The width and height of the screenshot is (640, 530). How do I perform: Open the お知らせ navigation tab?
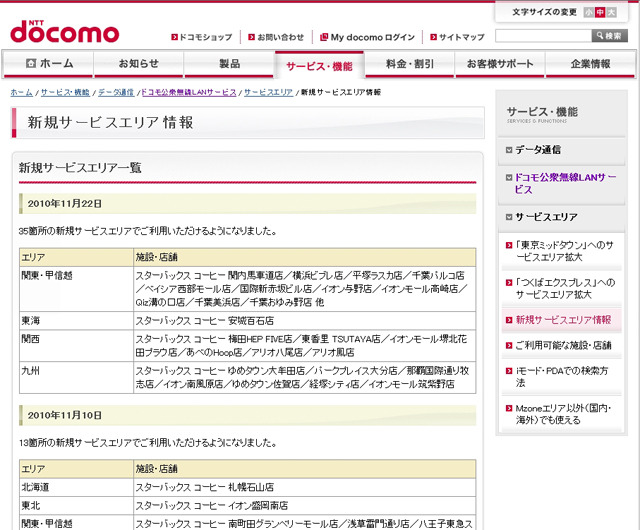(x=138, y=64)
